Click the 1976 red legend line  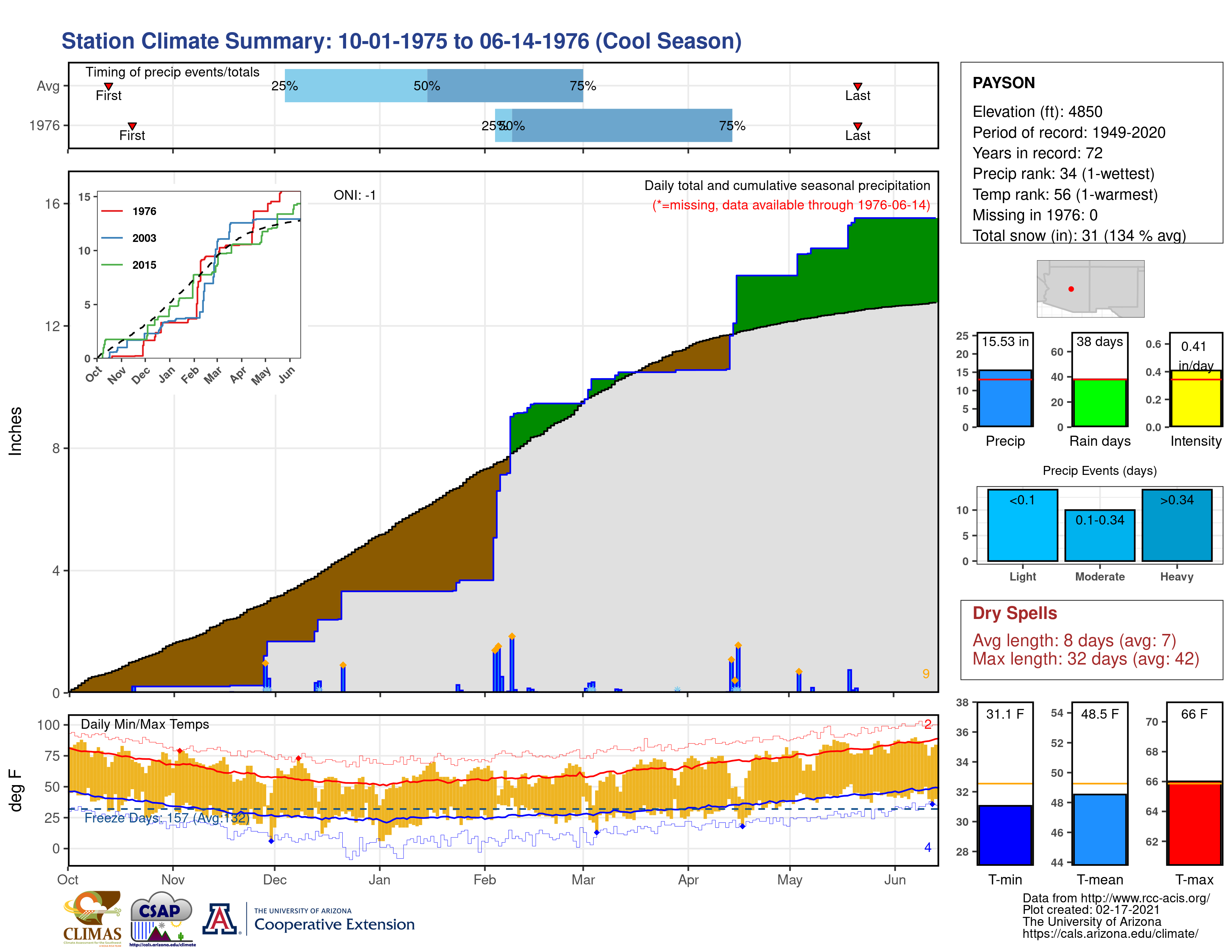pos(112,211)
